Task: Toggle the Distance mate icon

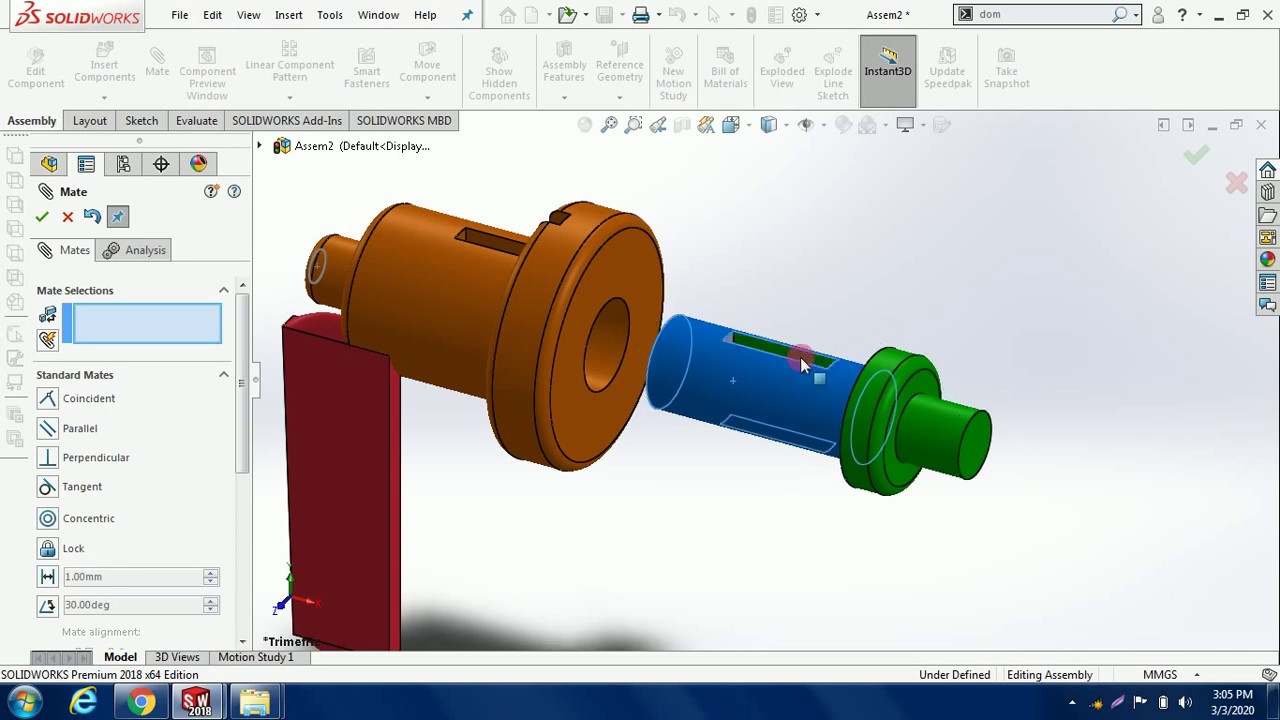Action: [47, 576]
